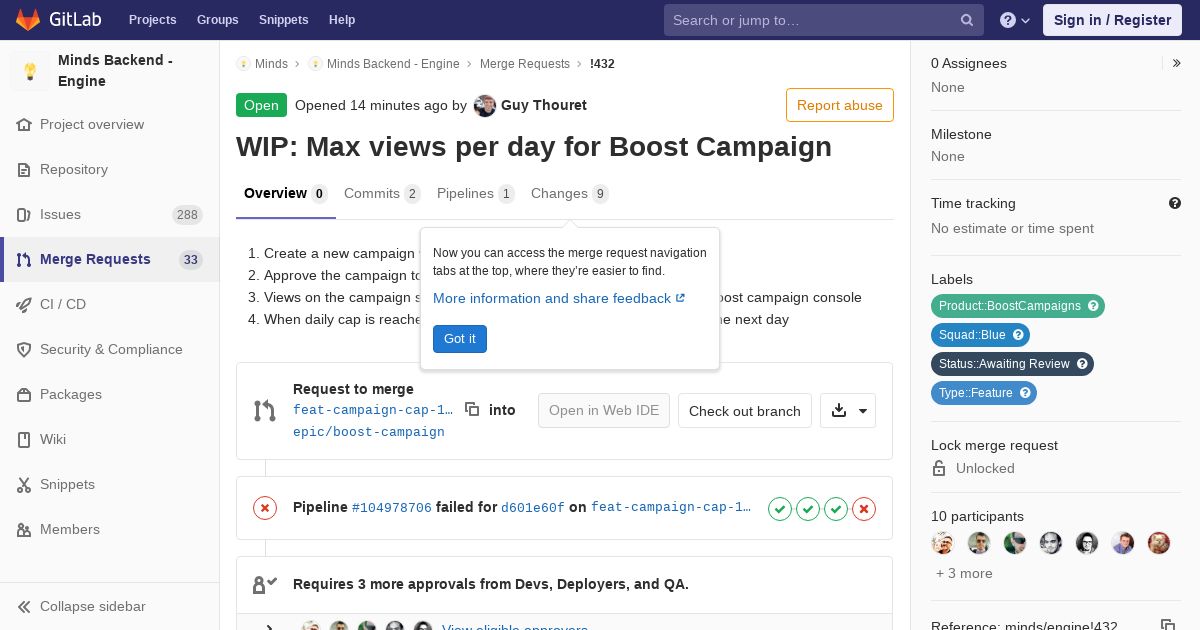Click second passed pipeline stage icon
The width and height of the screenshot is (1200, 630).
pyautogui.click(x=808, y=509)
